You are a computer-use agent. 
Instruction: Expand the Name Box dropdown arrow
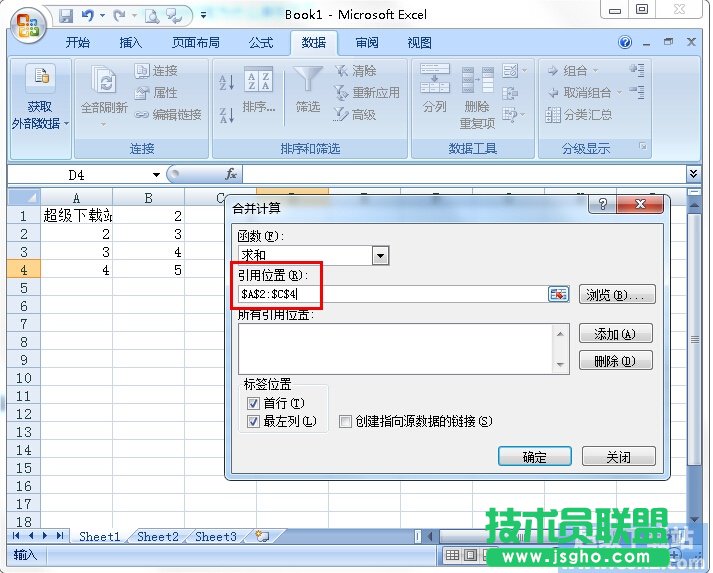pos(157,175)
